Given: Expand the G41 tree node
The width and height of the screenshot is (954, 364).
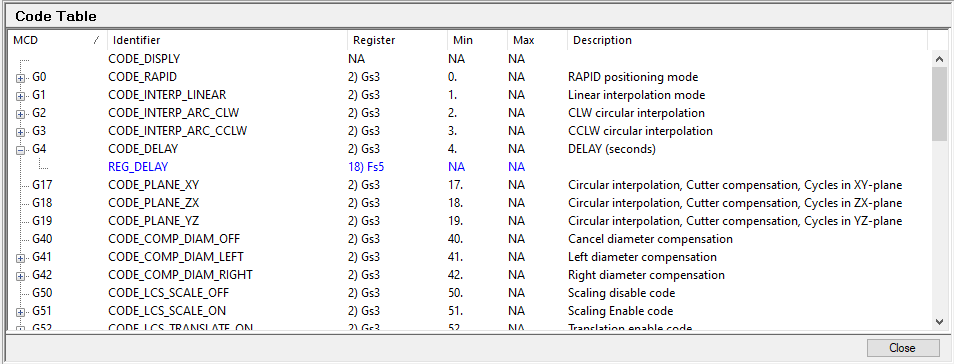Looking at the screenshot, I should (20, 258).
